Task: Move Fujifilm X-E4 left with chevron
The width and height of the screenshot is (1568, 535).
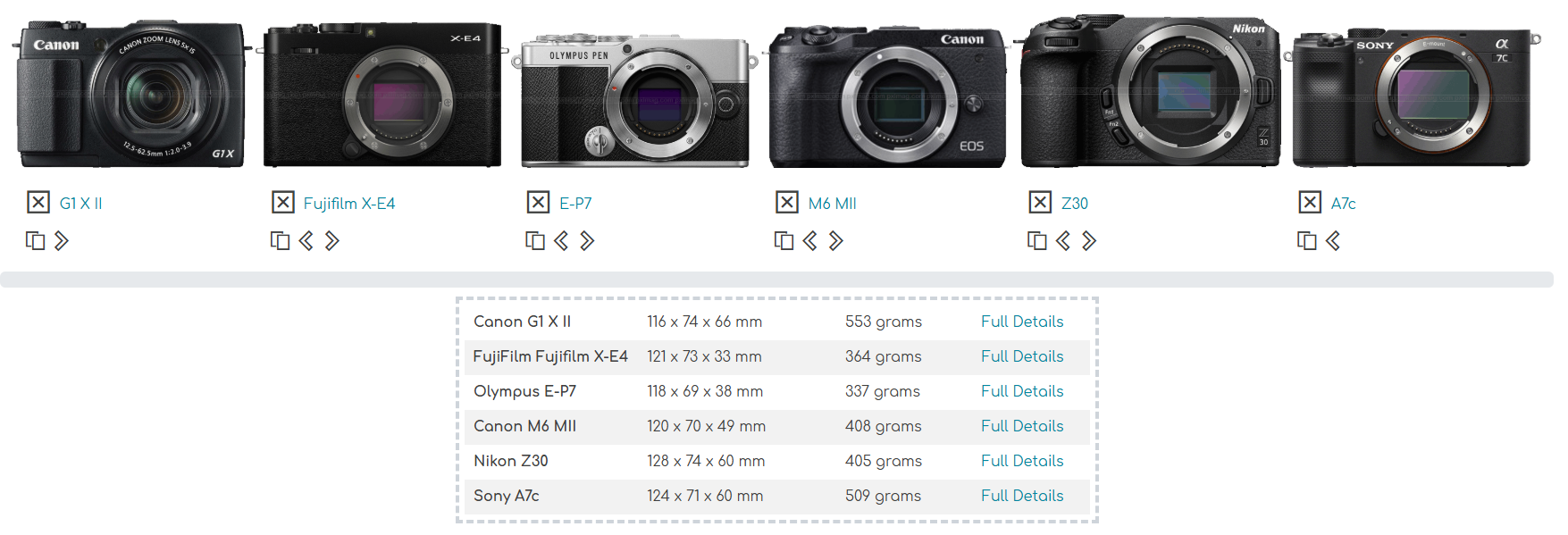Action: 306,241
